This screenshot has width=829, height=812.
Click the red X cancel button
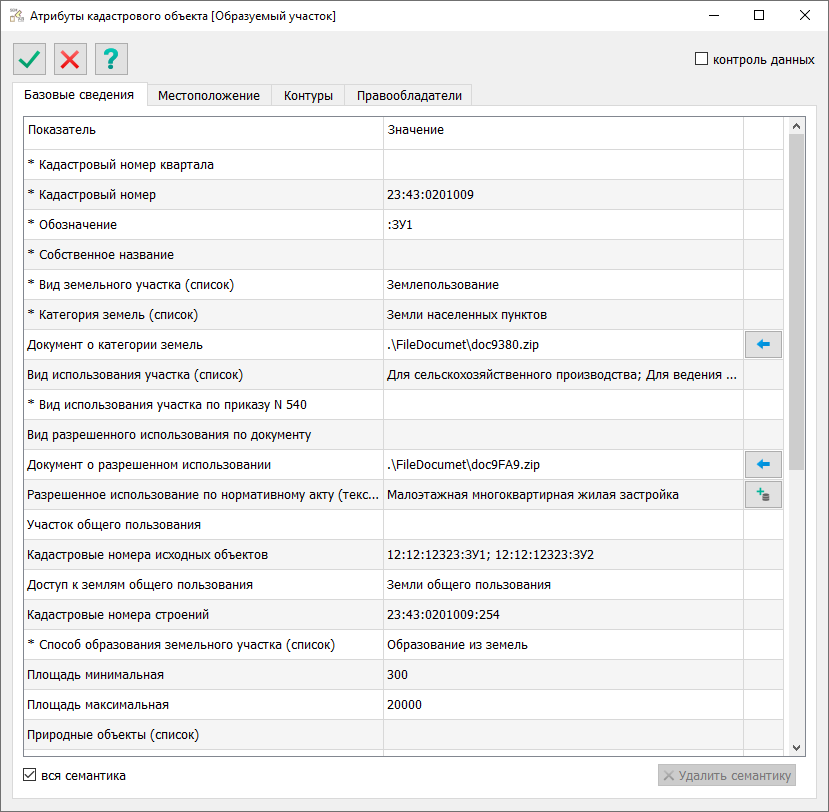(x=70, y=59)
